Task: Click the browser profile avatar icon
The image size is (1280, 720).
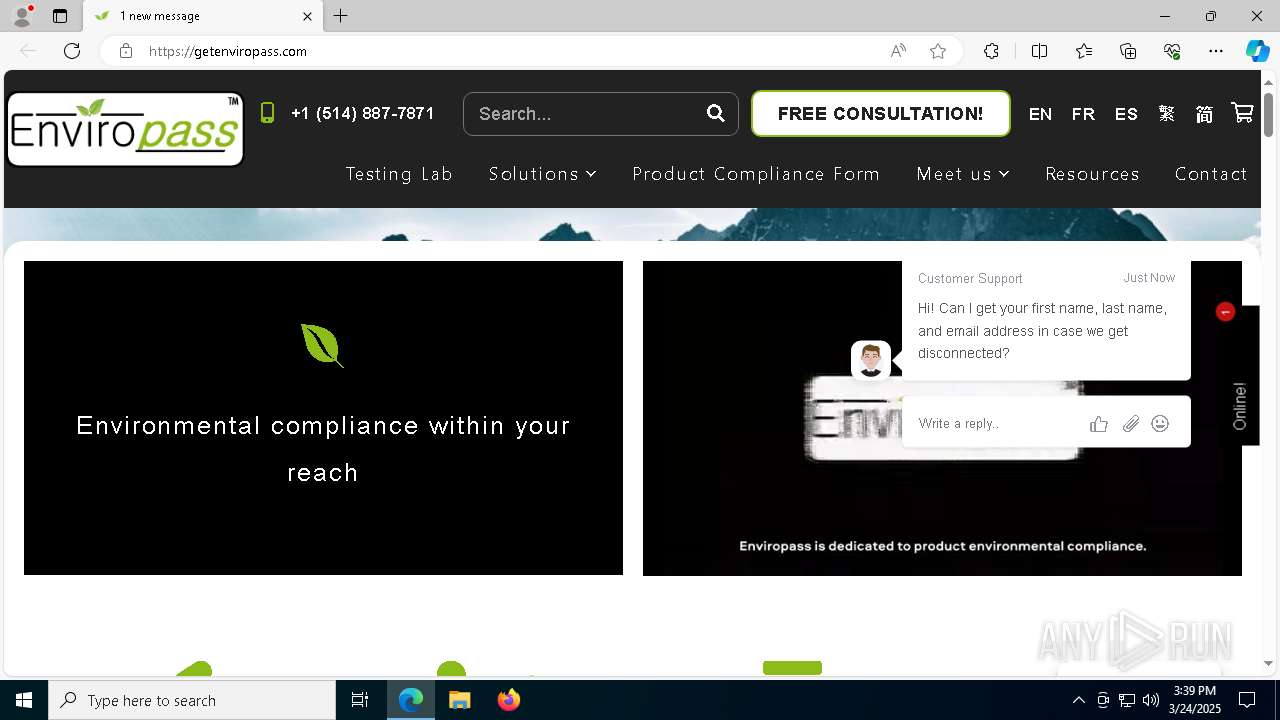Action: [x=22, y=16]
